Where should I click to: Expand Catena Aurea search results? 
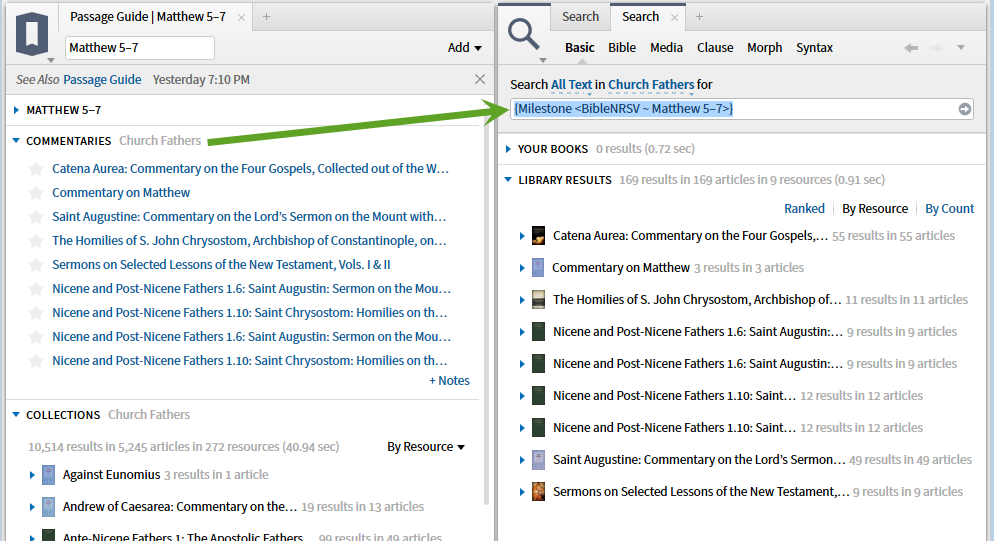(522, 236)
